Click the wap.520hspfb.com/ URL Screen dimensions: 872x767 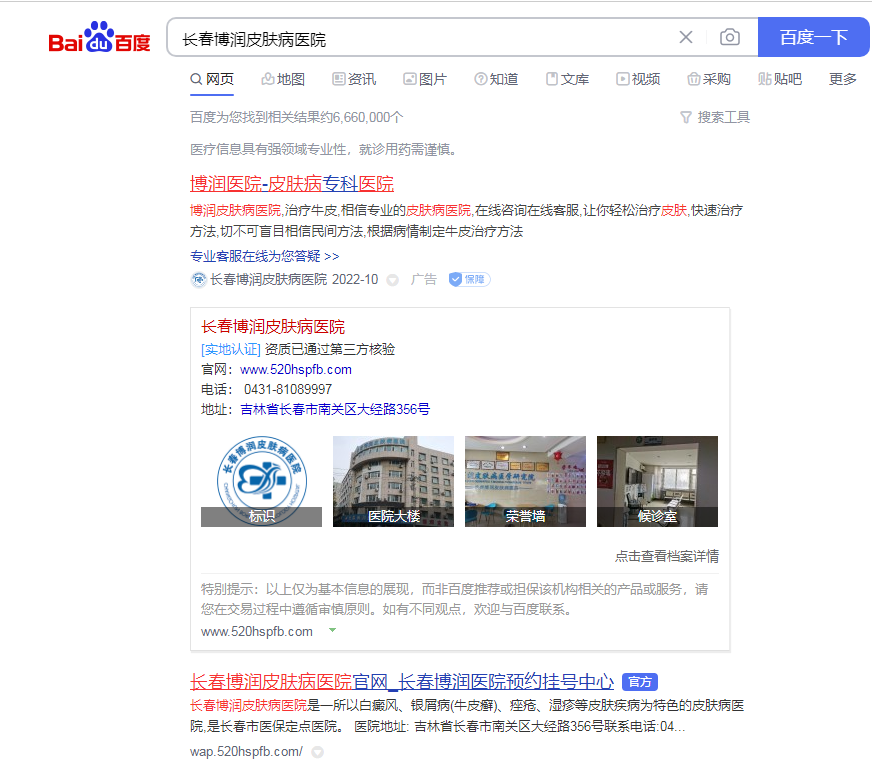[246, 752]
